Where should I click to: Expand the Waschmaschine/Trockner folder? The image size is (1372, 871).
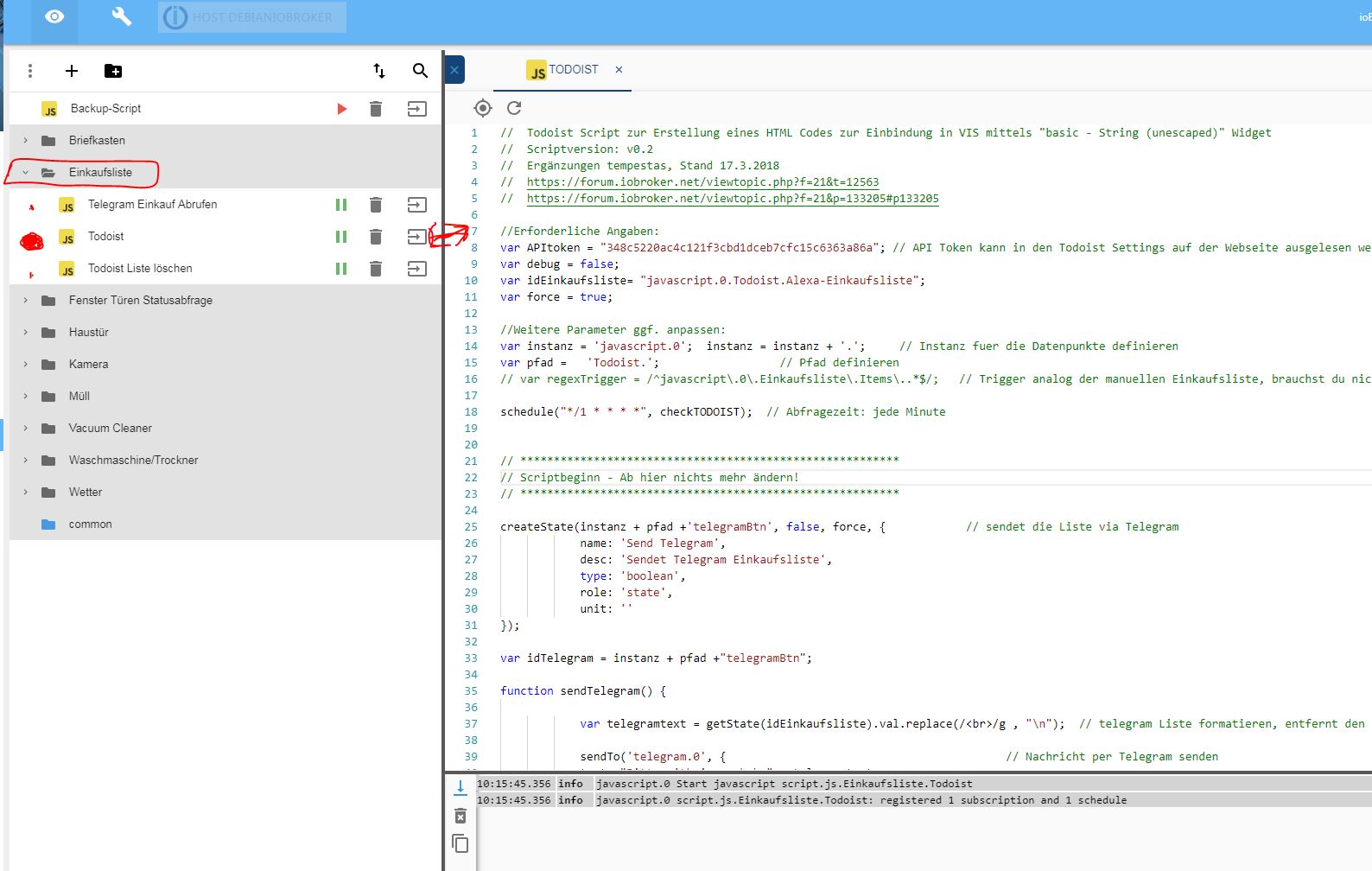click(x=25, y=460)
